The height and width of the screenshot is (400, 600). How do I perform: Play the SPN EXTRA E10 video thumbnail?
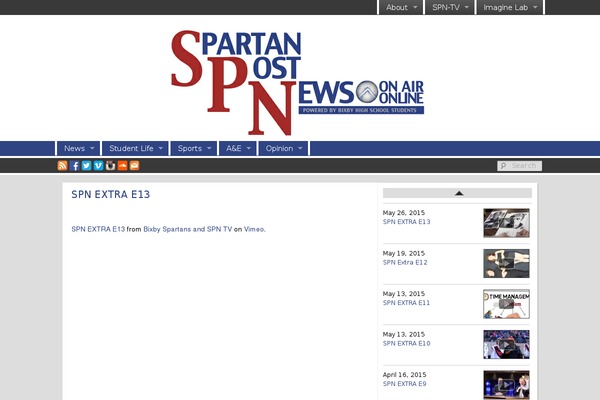(x=506, y=344)
